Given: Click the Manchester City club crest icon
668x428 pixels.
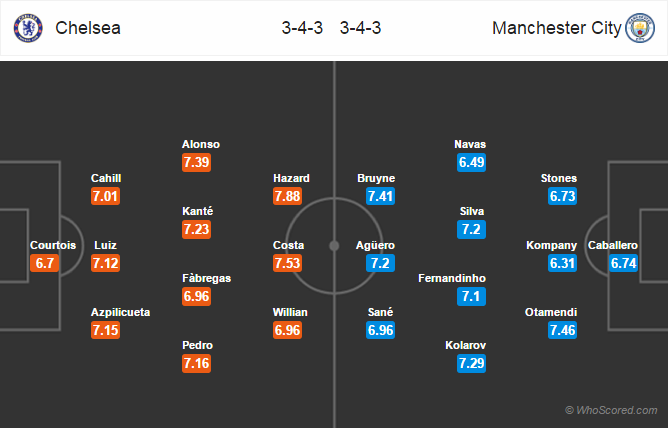Looking at the screenshot, I should pyautogui.click(x=640, y=28).
